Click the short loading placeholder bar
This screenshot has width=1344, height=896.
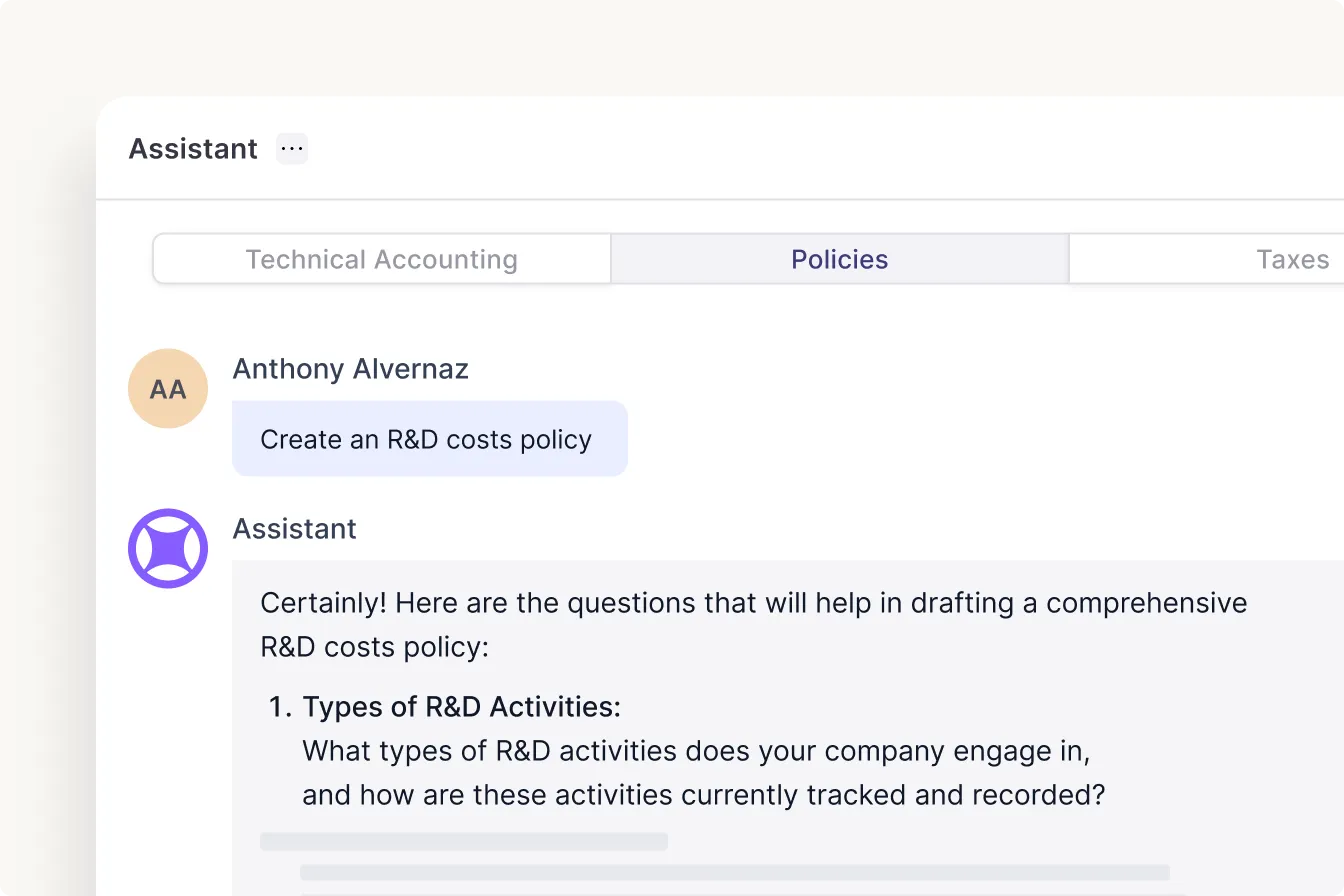point(463,842)
